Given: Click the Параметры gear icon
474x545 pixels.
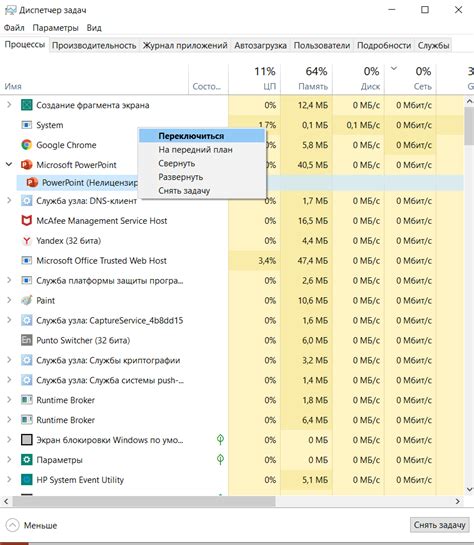Looking at the screenshot, I should pos(27,459).
